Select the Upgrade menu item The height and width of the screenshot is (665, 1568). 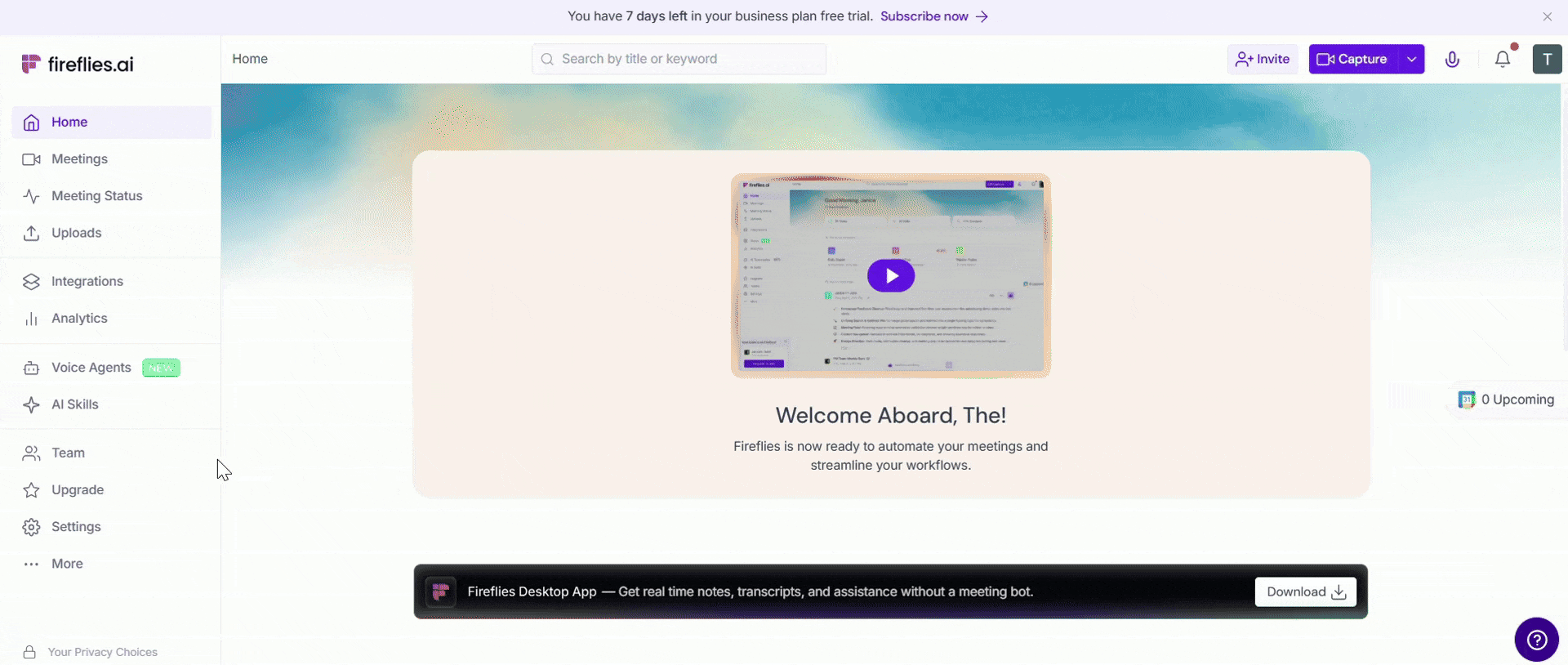click(x=111, y=490)
